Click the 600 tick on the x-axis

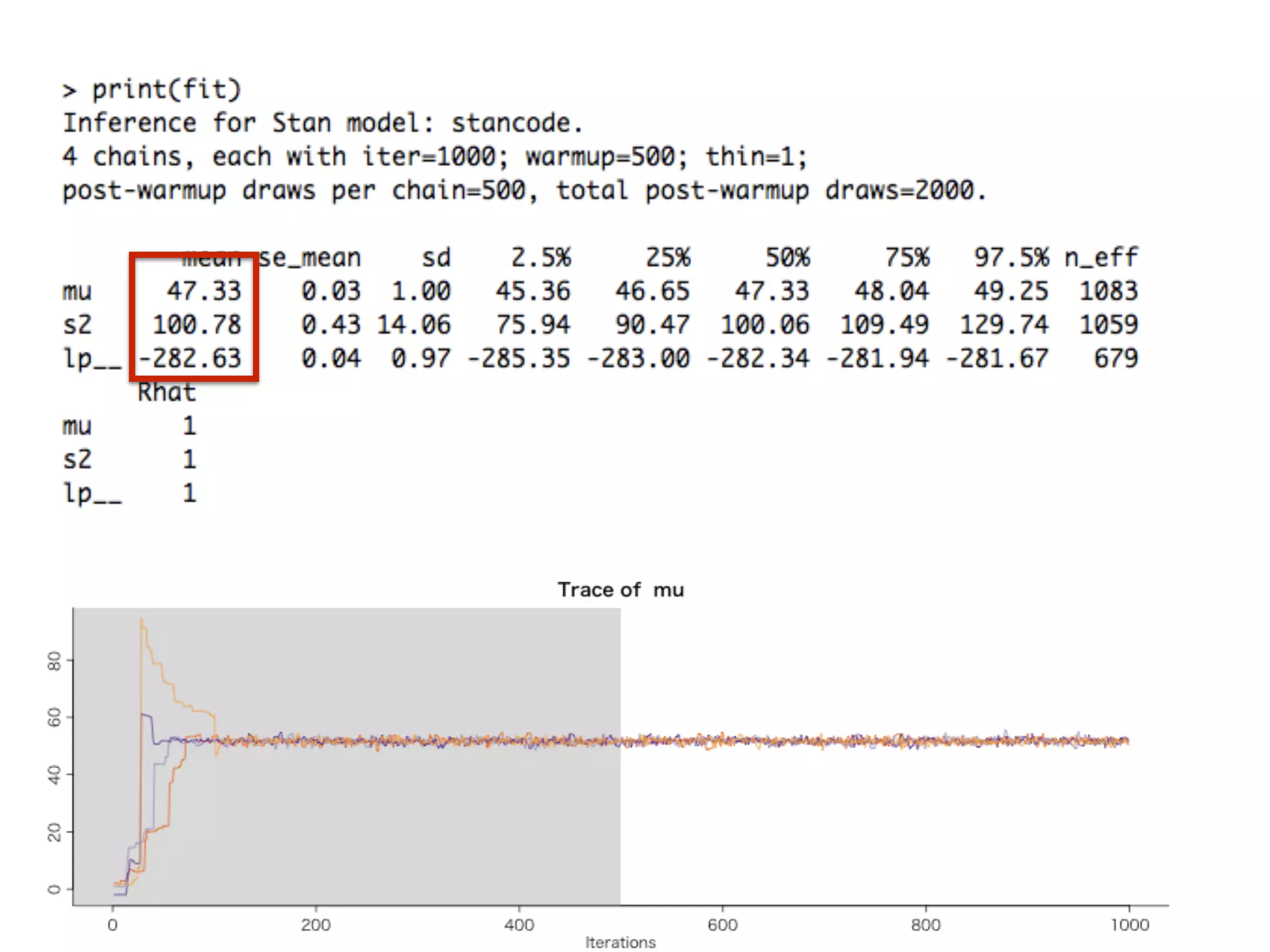point(722,925)
